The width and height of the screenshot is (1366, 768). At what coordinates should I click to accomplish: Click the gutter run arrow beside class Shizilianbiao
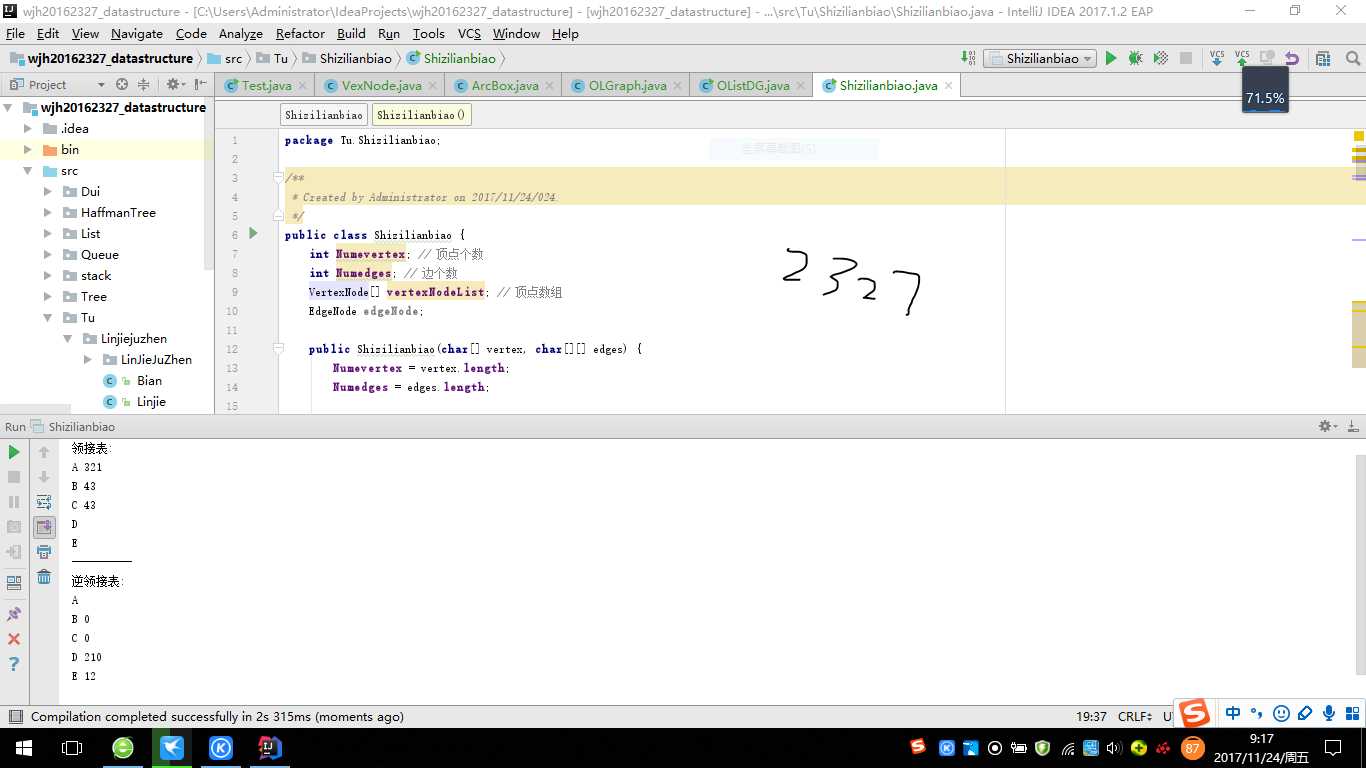(253, 234)
